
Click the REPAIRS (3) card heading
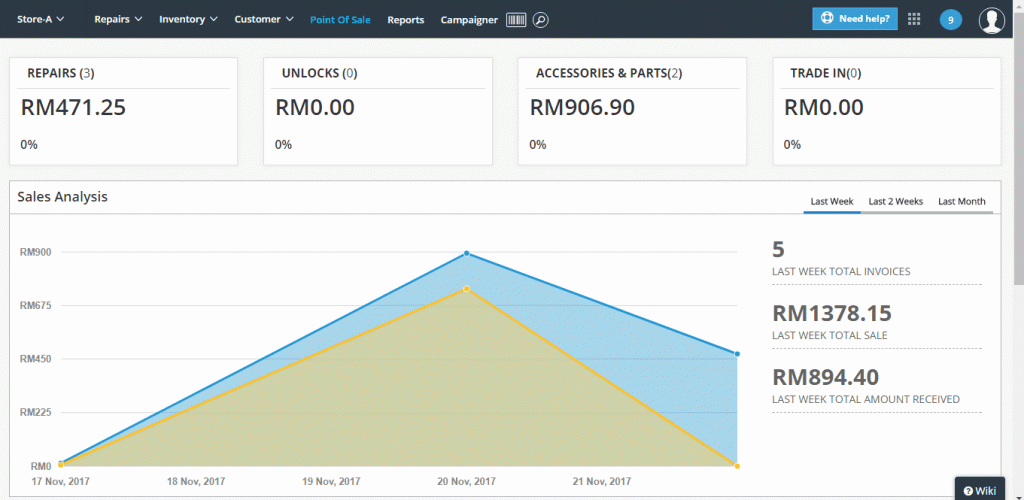61,73
